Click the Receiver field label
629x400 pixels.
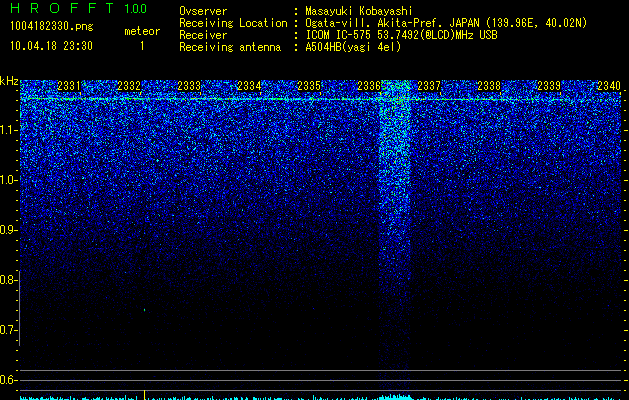[203, 35]
